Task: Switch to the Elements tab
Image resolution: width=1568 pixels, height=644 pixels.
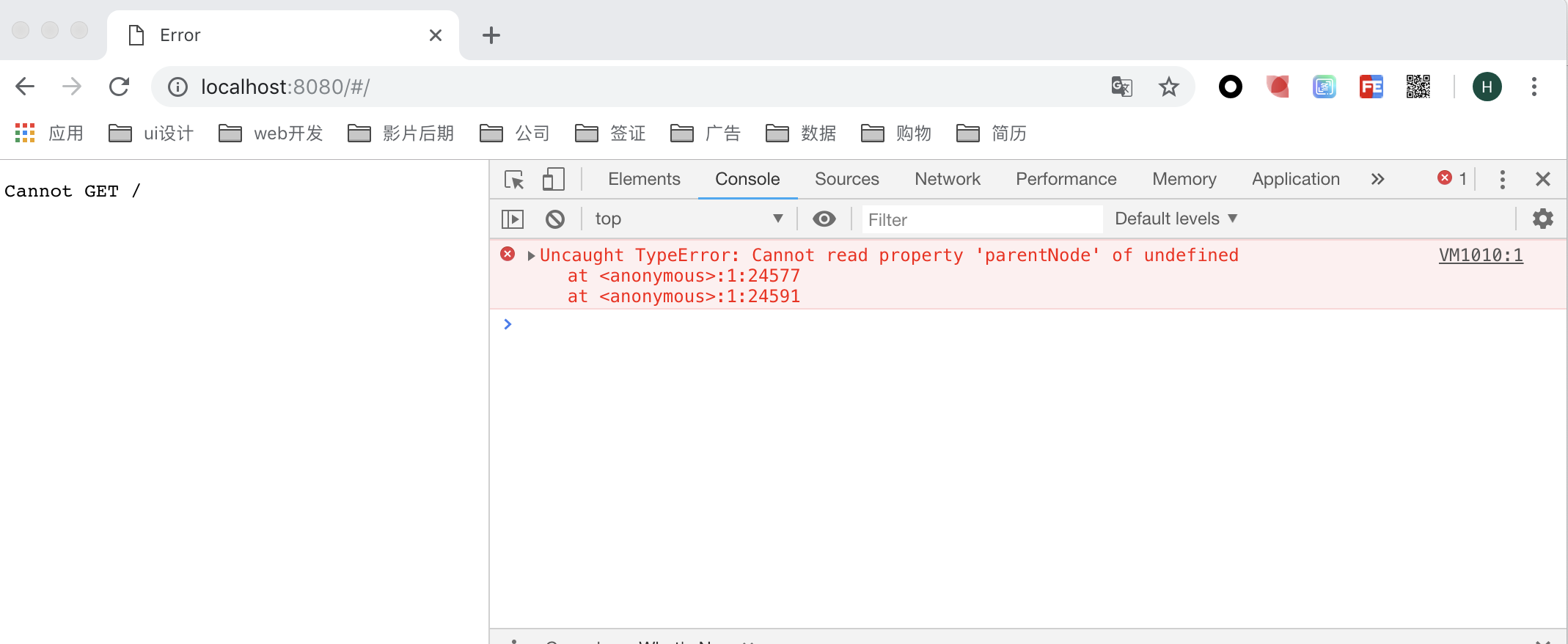Action: click(644, 179)
